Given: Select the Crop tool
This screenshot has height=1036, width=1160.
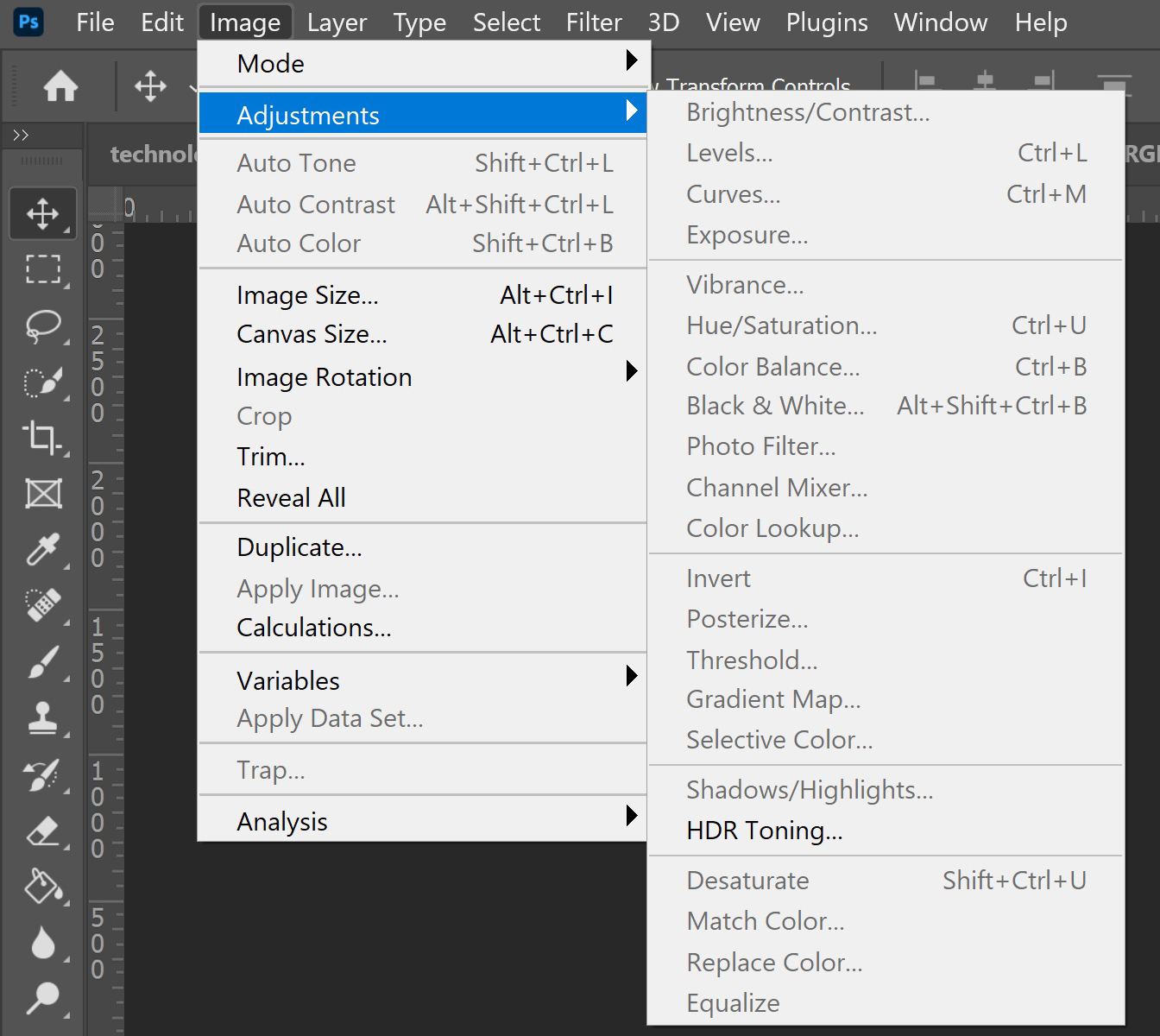Looking at the screenshot, I should point(42,439).
